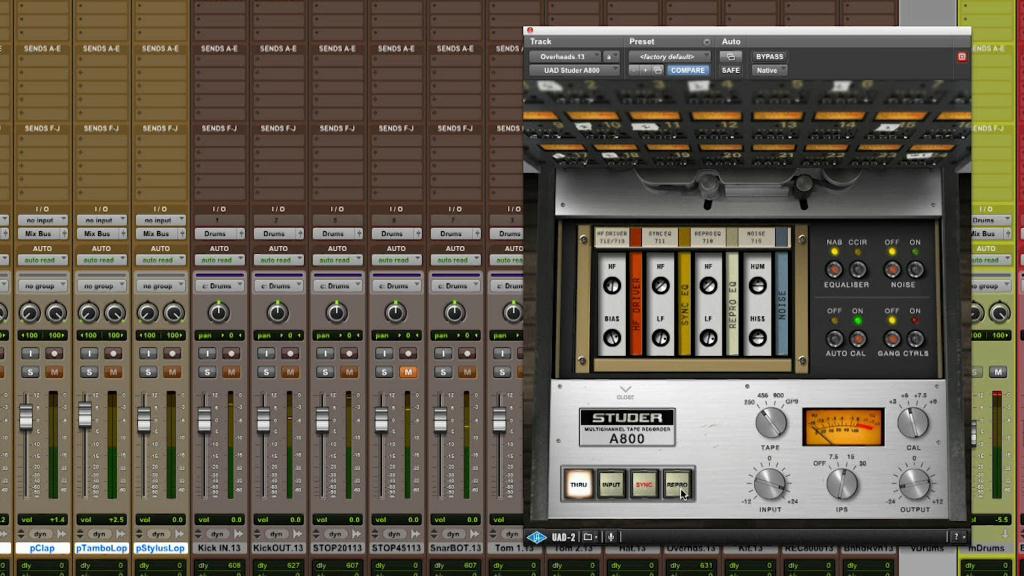Select INPUT path button on Studer A800
The width and height of the screenshot is (1024, 576).
pyautogui.click(x=611, y=485)
